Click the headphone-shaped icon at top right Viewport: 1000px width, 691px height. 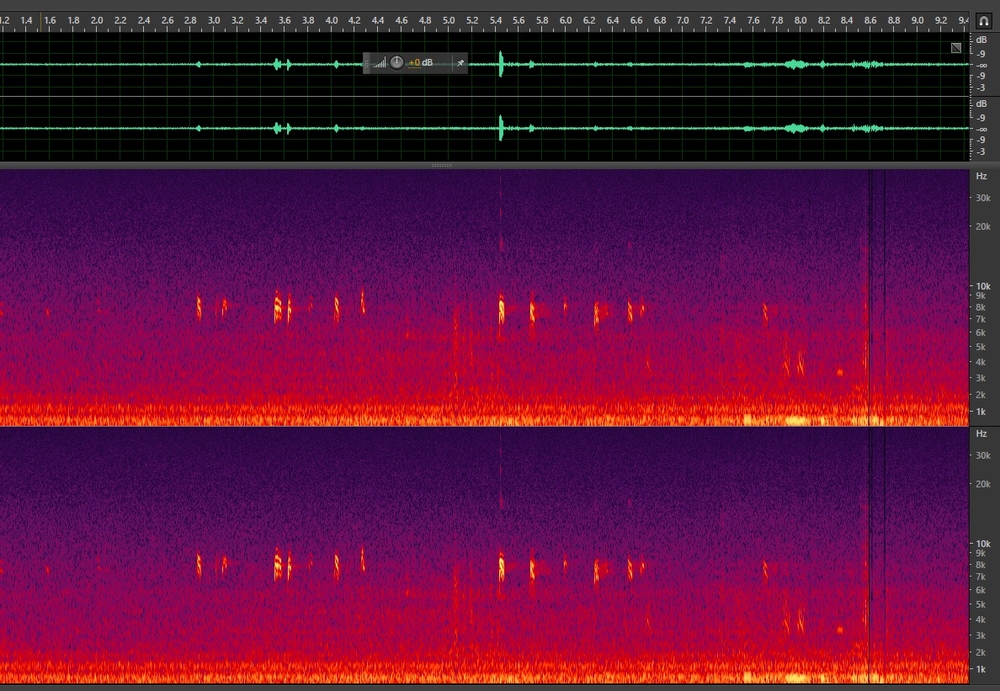click(x=983, y=20)
